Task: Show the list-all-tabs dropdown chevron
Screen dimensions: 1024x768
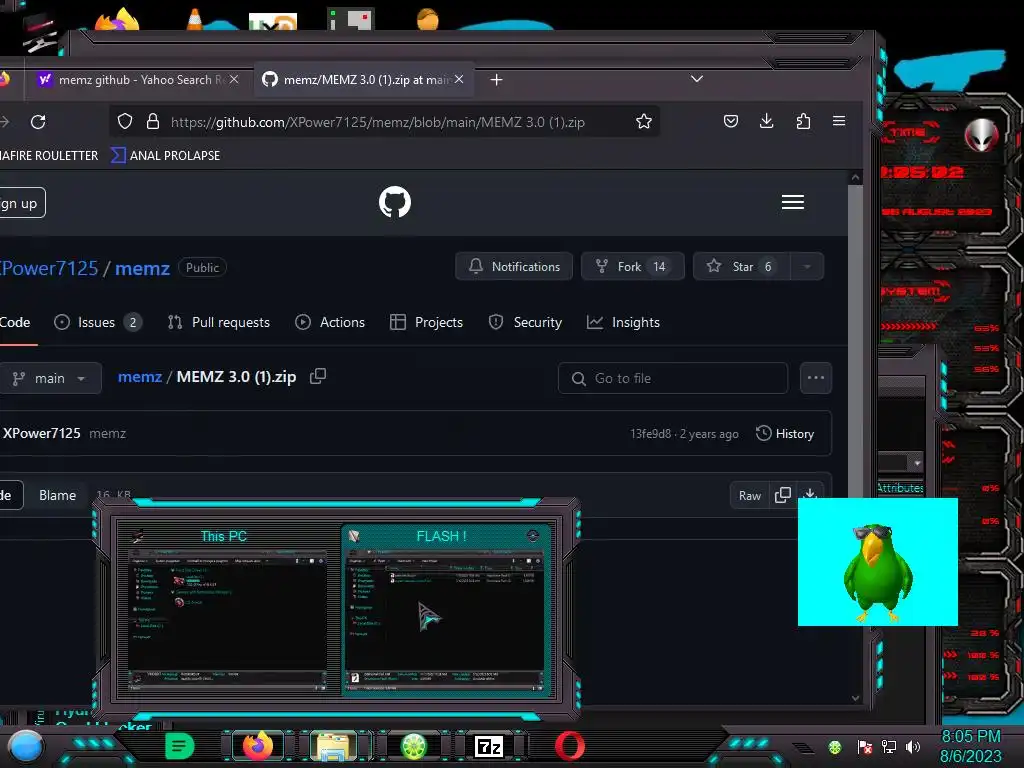Action: tap(697, 79)
